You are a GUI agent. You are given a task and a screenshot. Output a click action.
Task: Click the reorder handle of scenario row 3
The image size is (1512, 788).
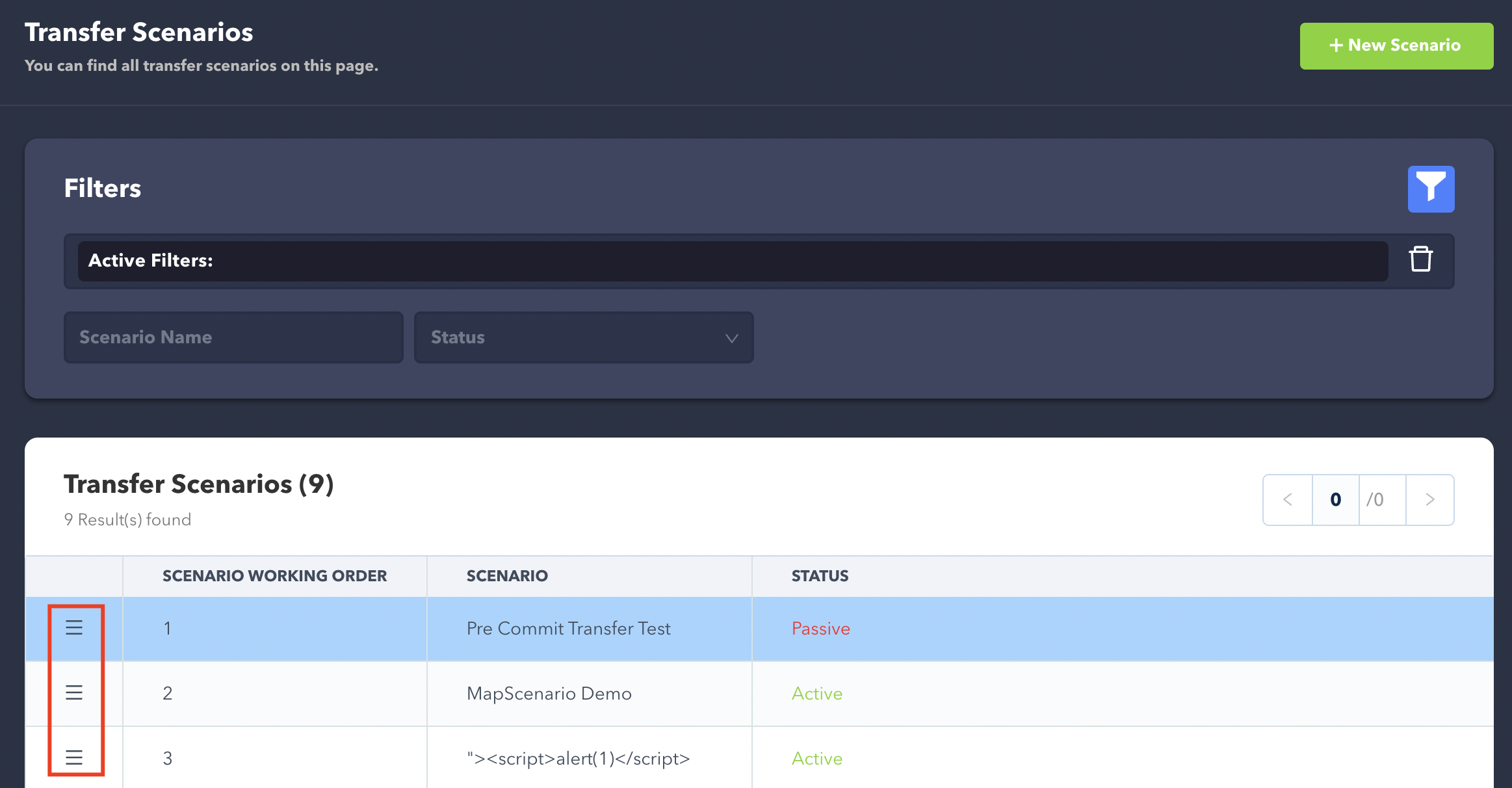click(74, 757)
